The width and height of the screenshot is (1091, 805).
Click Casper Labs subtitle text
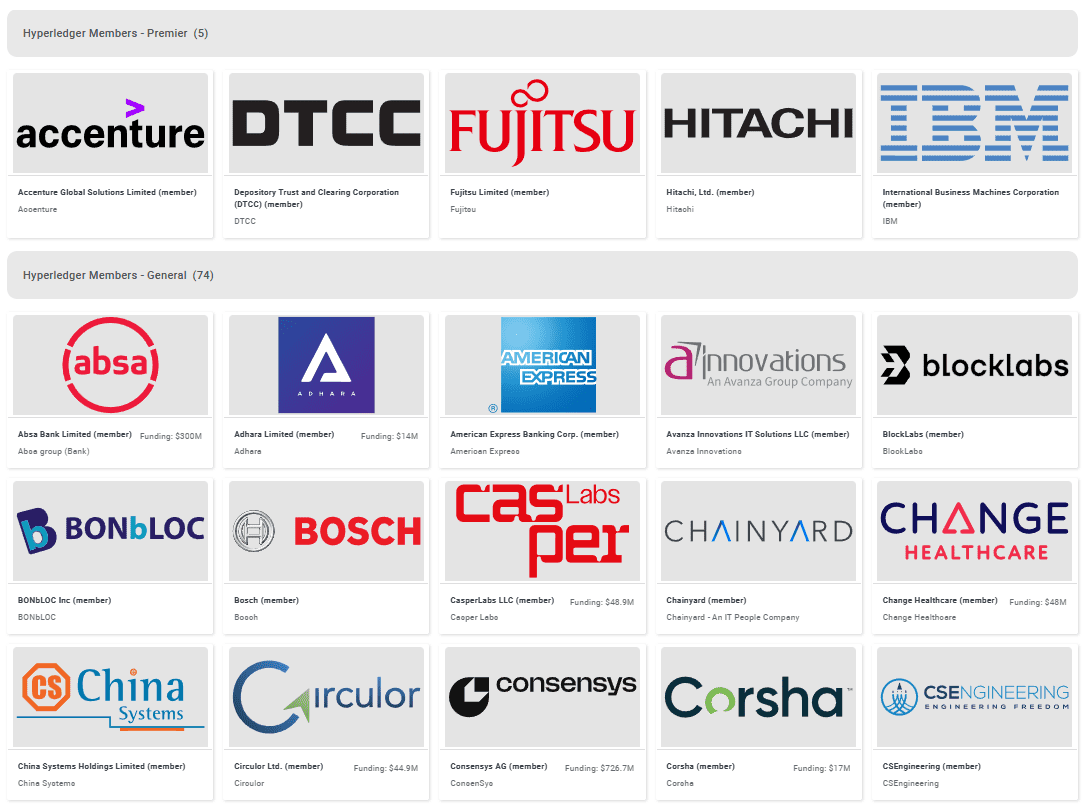tap(474, 617)
